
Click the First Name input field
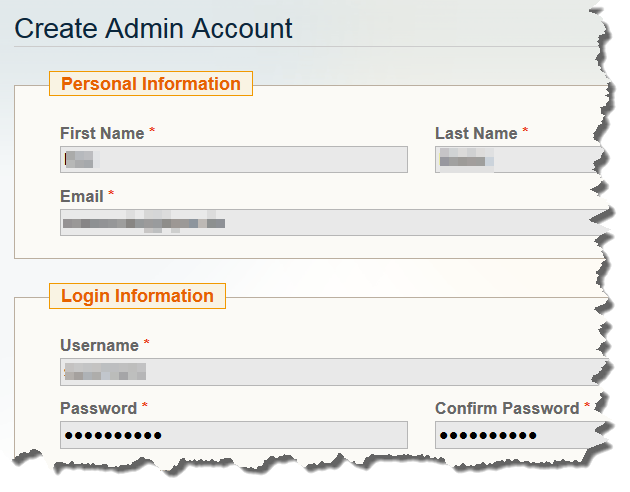(x=233, y=160)
